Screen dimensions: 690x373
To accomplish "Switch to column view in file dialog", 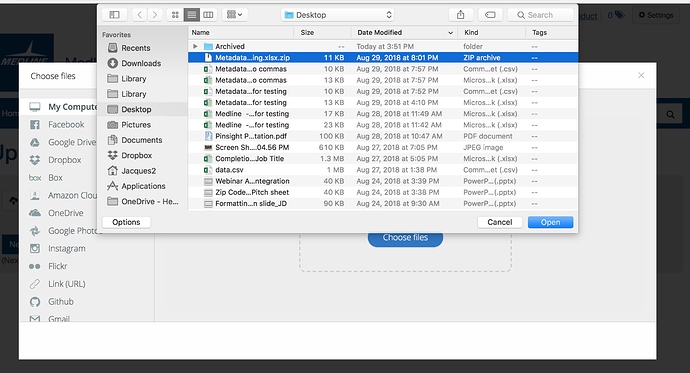I will tap(208, 15).
